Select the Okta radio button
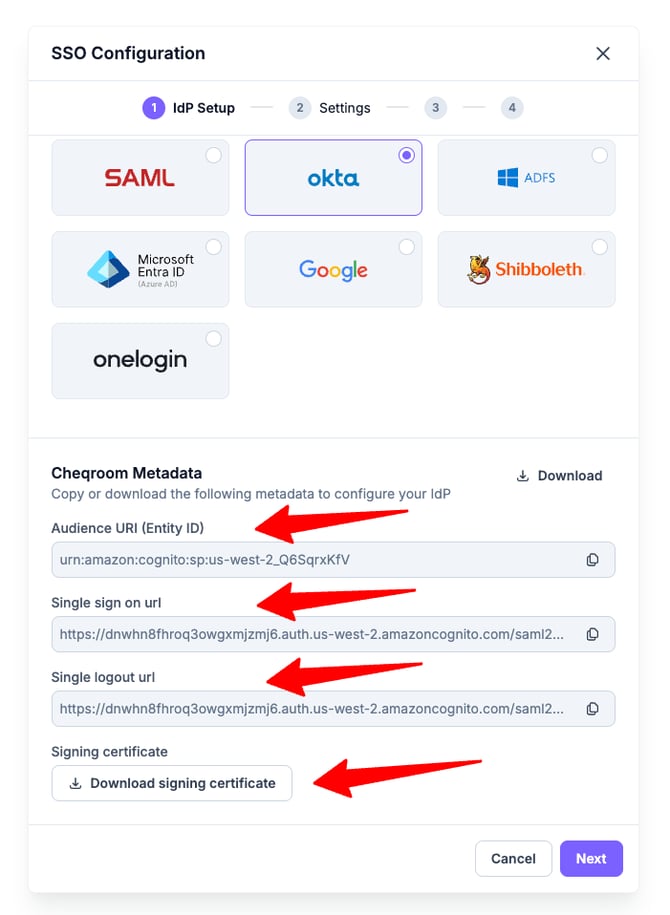Viewport: 670px width, 915px height. point(406,155)
